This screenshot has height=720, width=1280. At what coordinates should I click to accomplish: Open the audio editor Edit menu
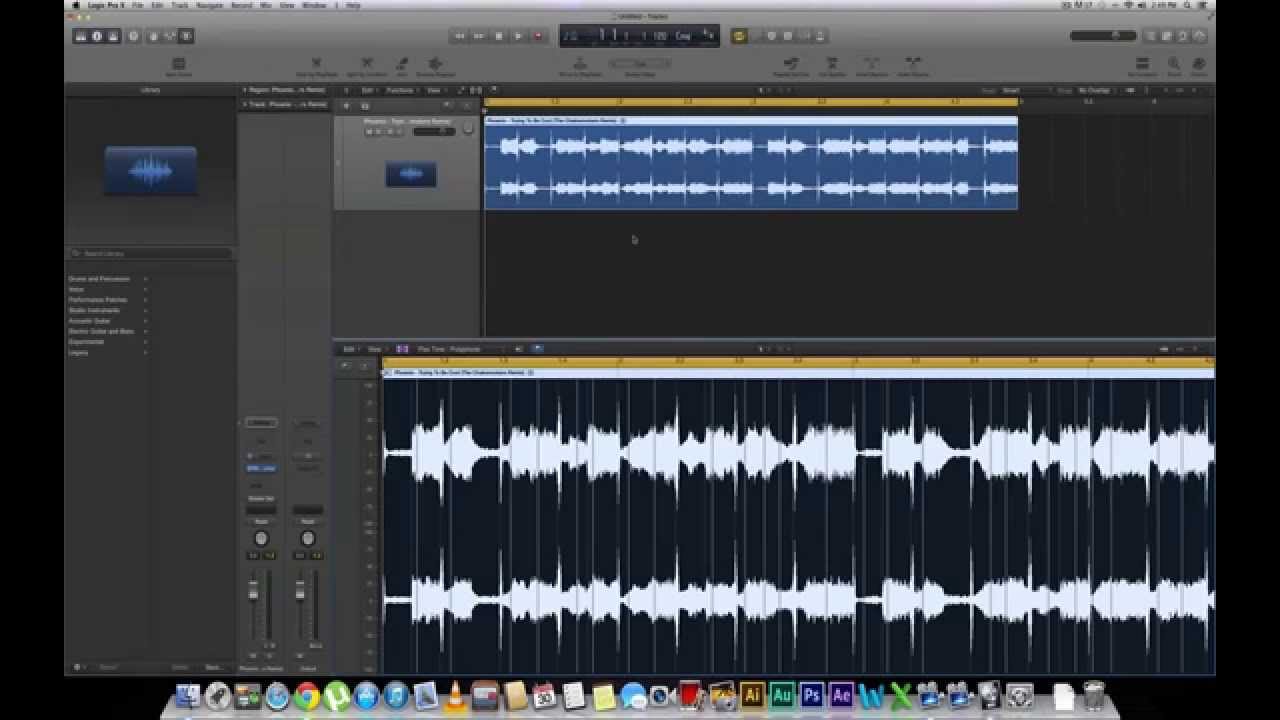(349, 349)
